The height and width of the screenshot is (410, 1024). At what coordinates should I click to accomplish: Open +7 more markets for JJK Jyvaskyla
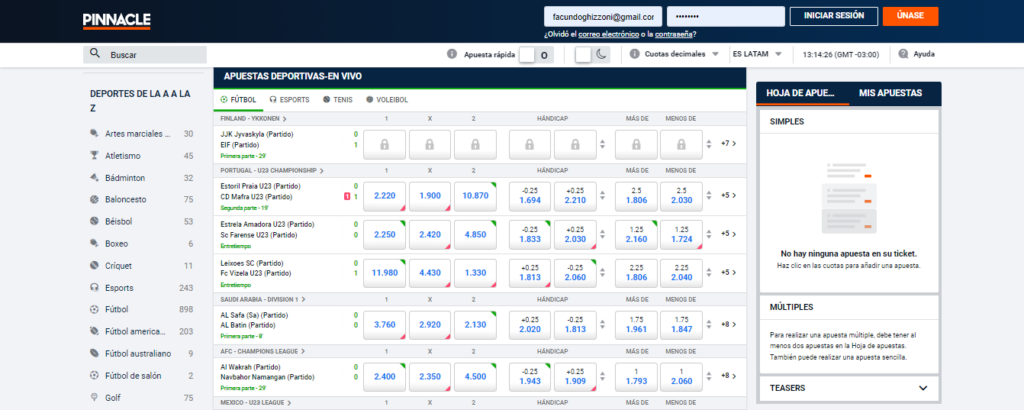coord(729,142)
